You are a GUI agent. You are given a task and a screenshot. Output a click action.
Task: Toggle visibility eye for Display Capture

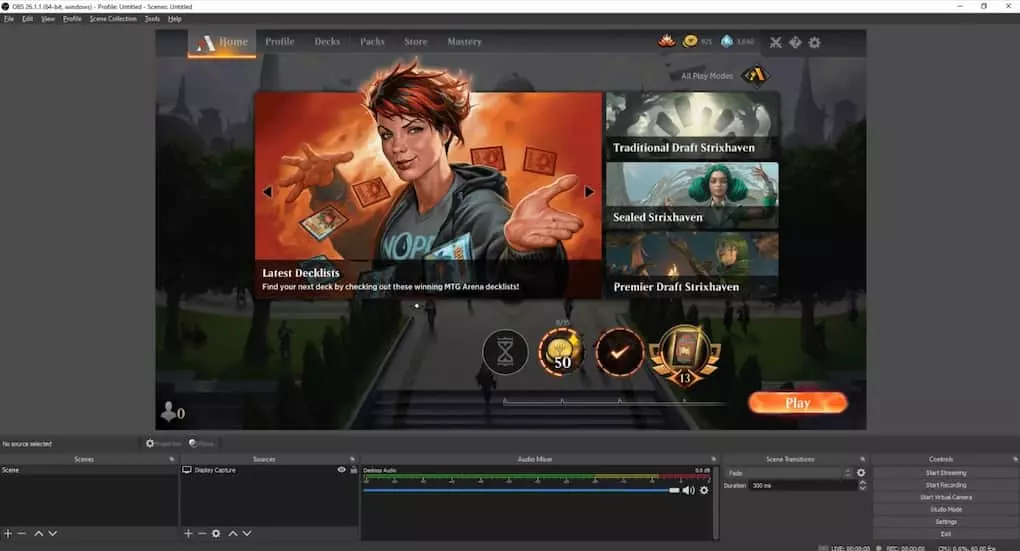point(342,470)
